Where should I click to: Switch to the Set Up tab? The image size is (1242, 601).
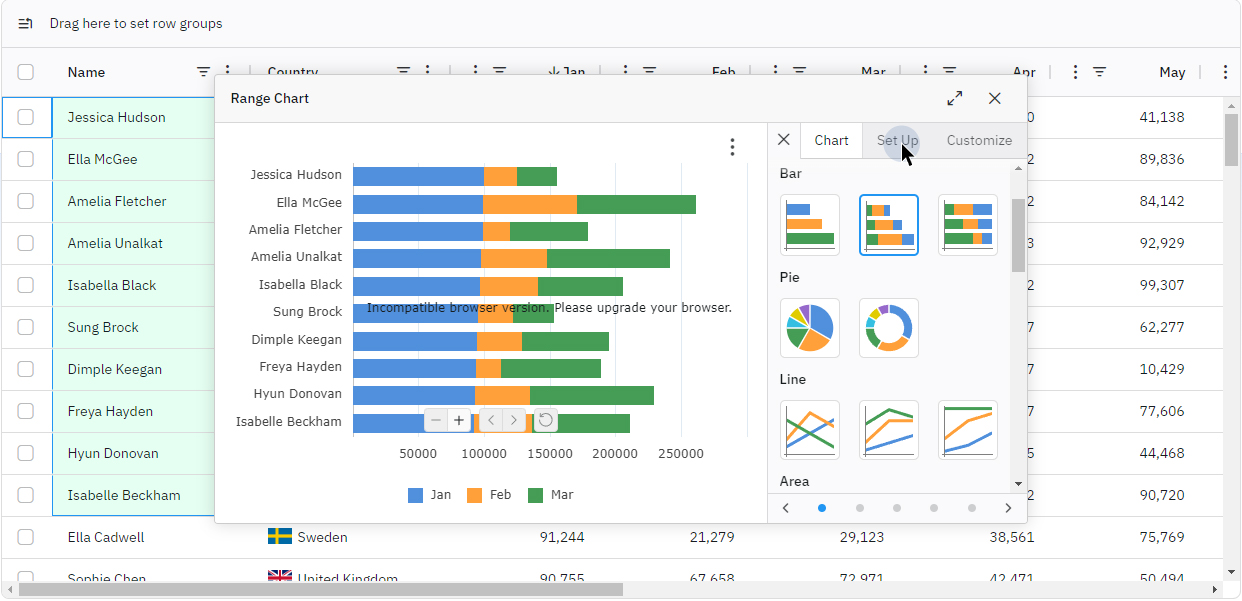coord(897,140)
